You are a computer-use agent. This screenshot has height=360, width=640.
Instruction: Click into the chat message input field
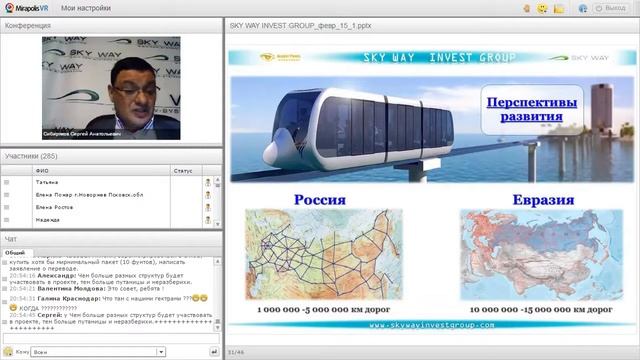[x=111, y=338]
